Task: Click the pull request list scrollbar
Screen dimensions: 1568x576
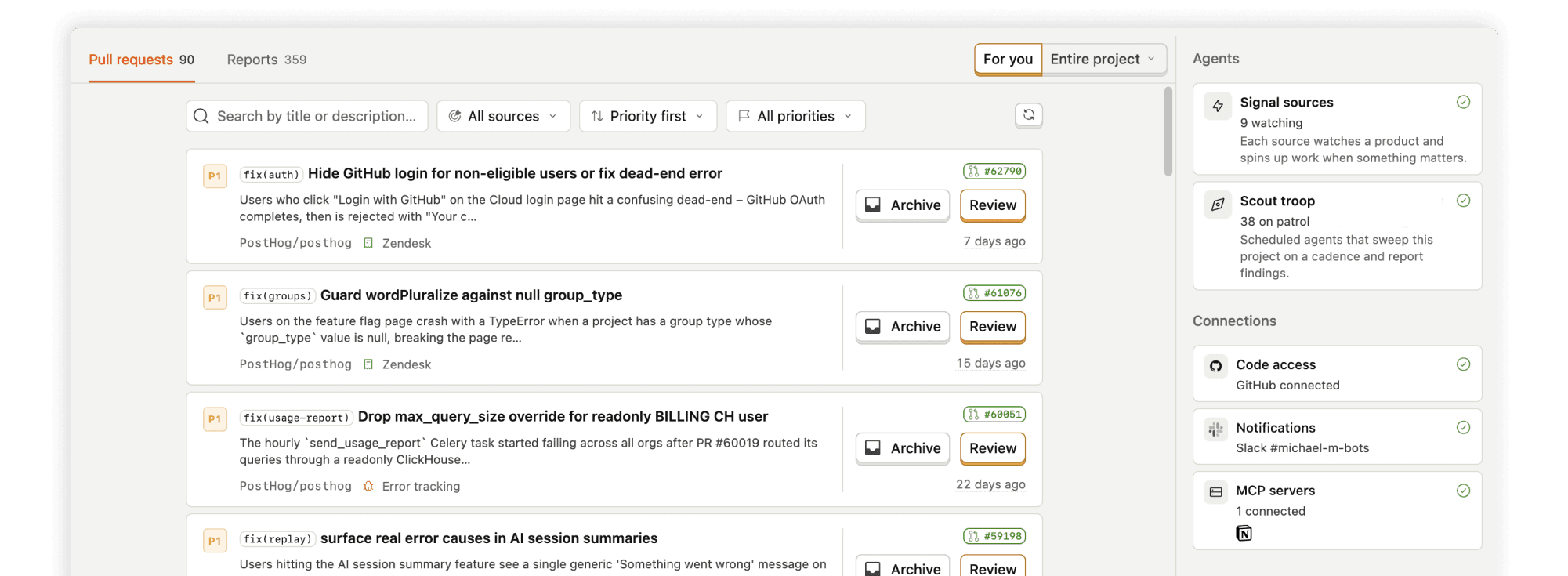Action: click(1168, 132)
